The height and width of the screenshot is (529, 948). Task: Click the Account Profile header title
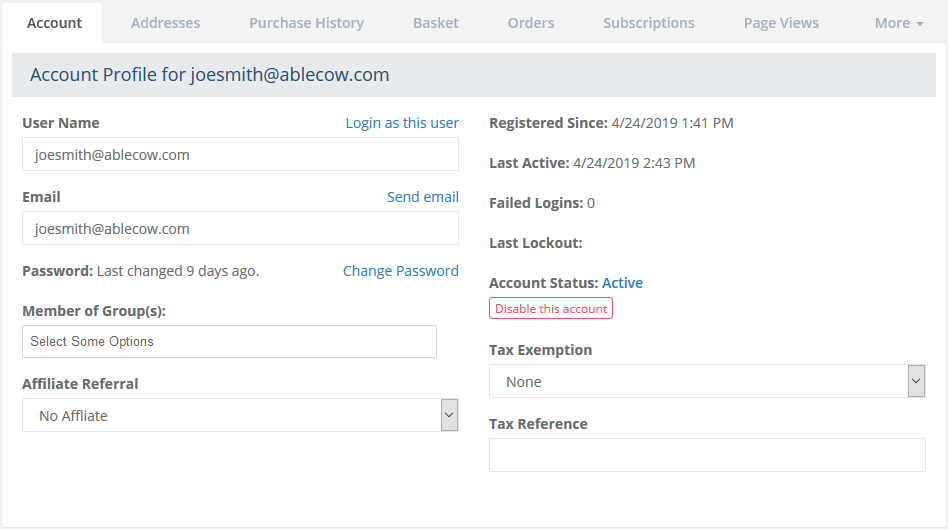point(209,75)
